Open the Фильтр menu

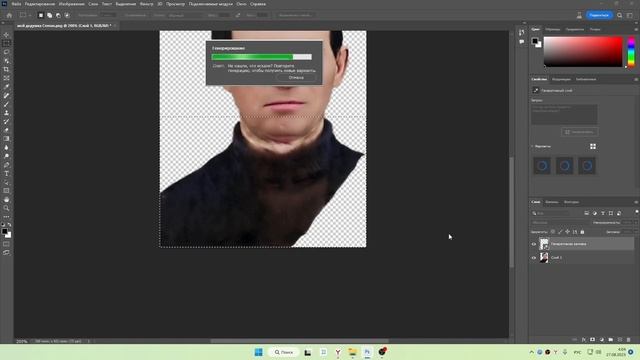(147, 4)
